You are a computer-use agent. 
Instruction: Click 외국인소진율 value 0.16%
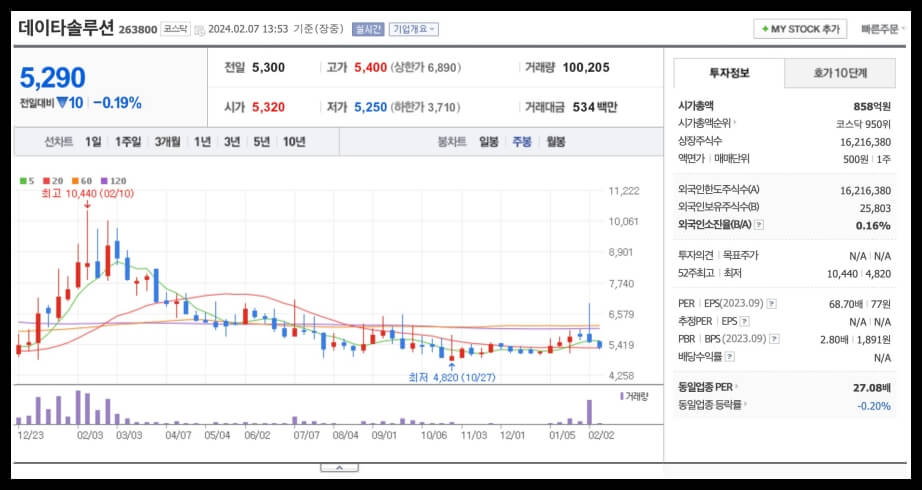click(x=874, y=225)
